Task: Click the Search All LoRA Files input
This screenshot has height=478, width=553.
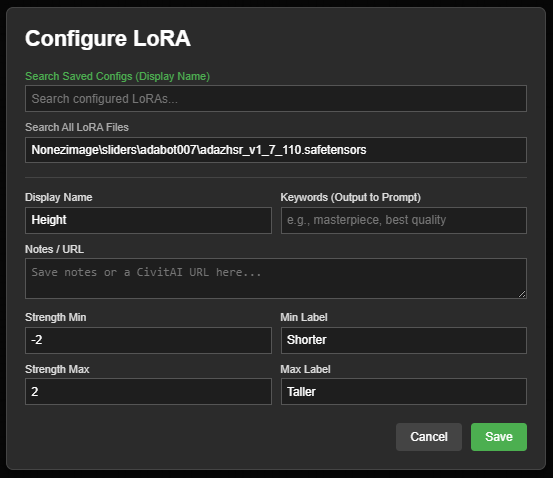Action: [x=276, y=150]
